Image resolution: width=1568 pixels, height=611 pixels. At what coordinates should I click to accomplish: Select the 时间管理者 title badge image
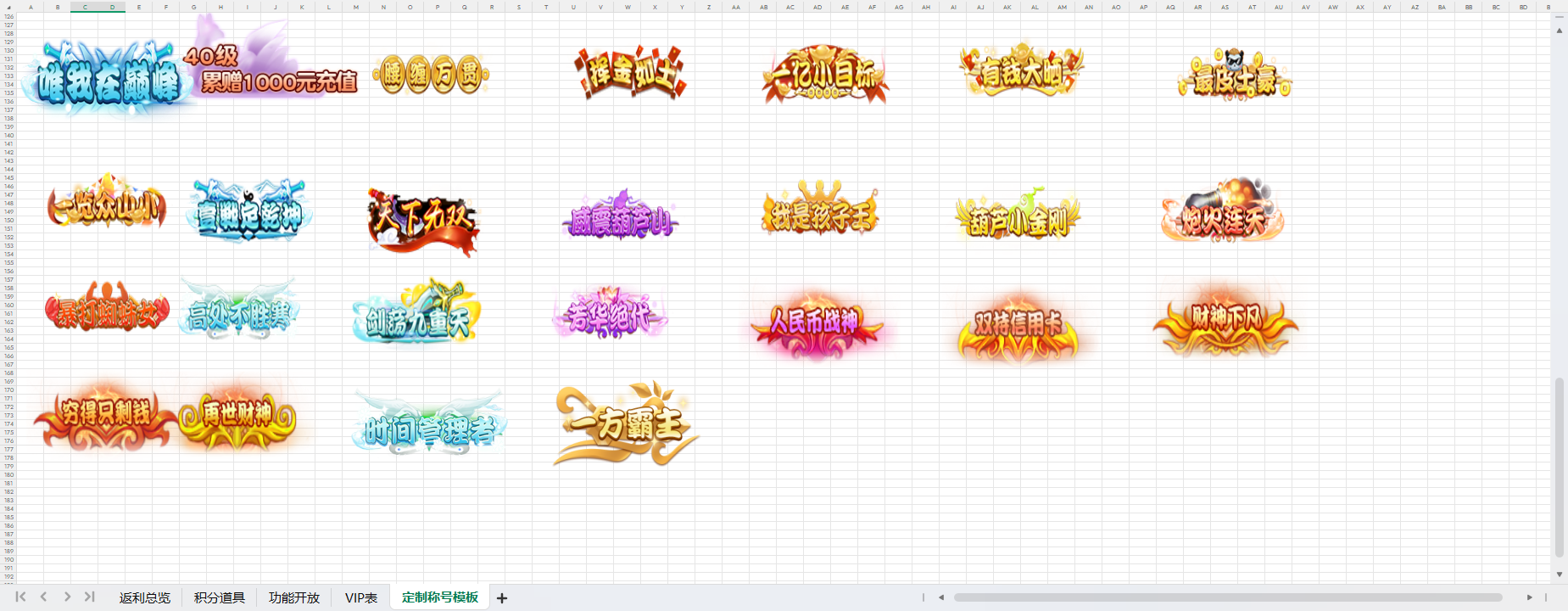(x=429, y=425)
